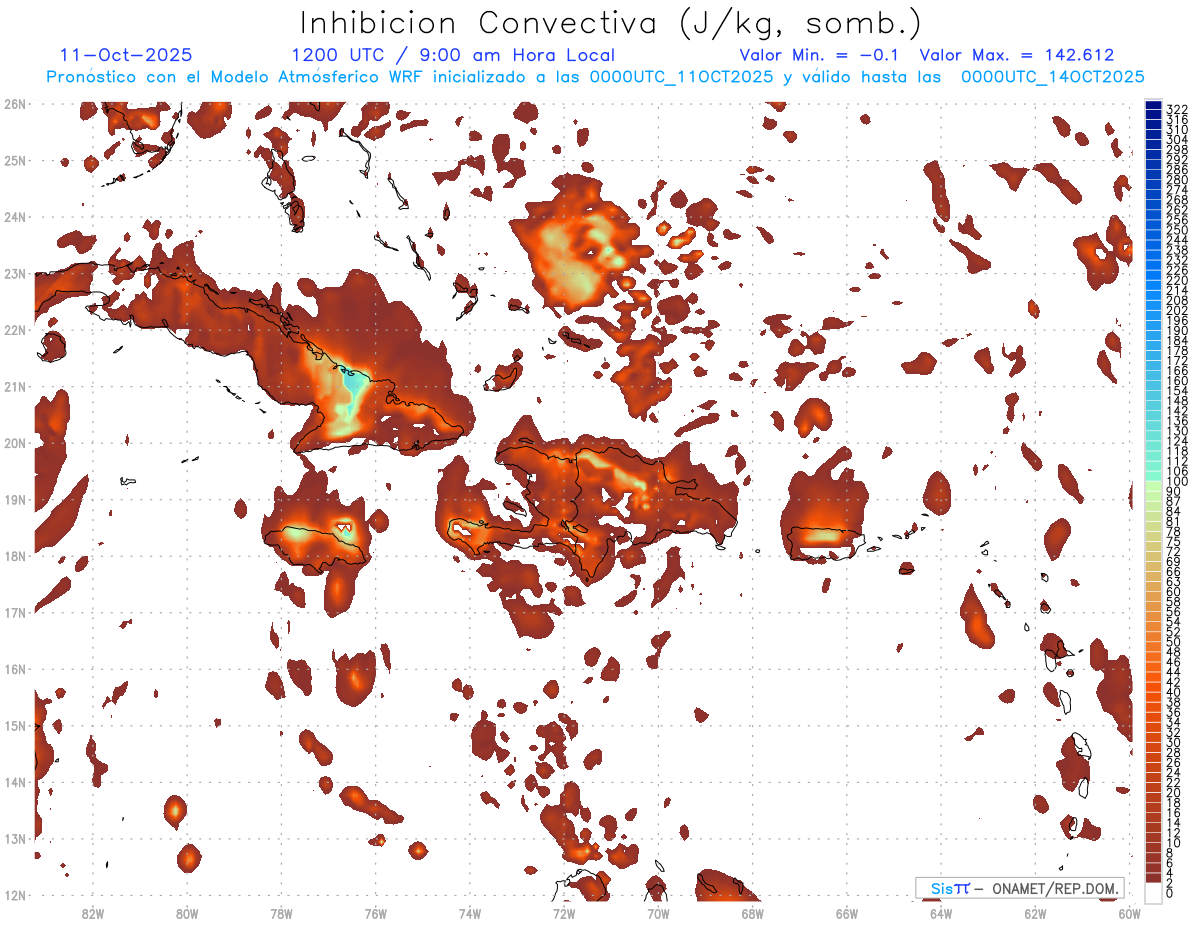Select the 11-Oct-2025 date label

(127, 55)
